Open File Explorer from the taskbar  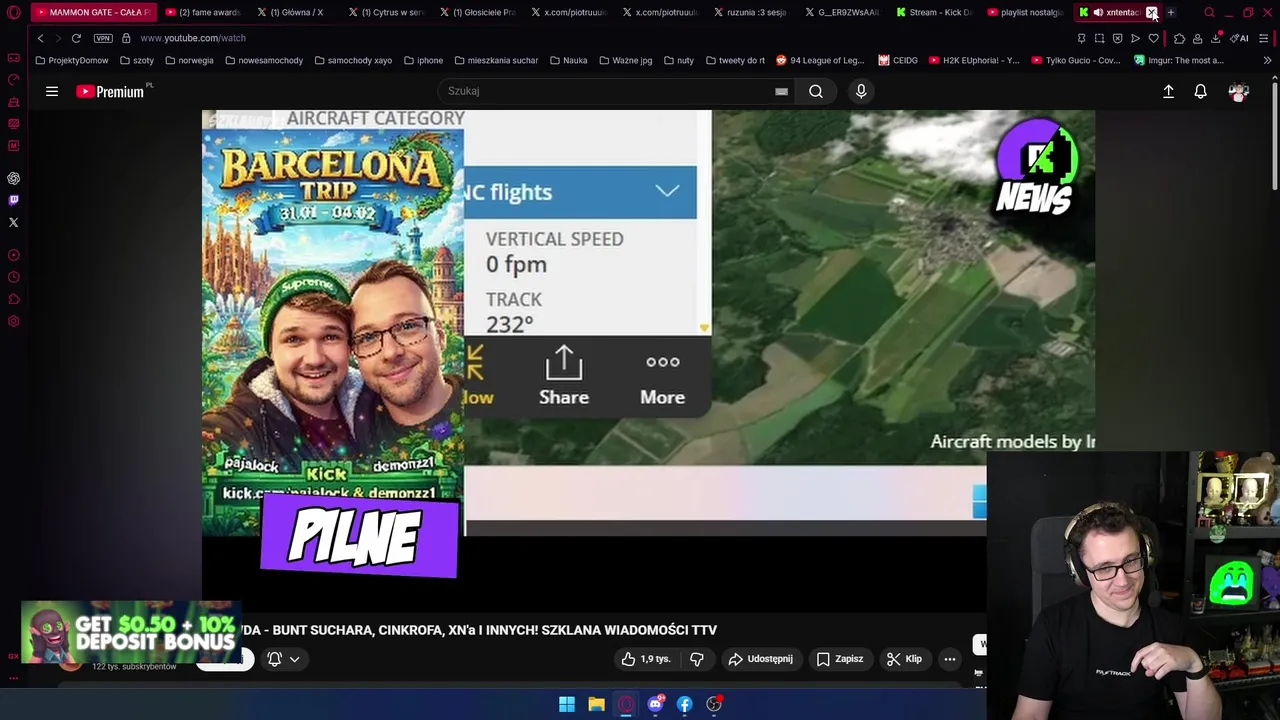pyautogui.click(x=596, y=704)
